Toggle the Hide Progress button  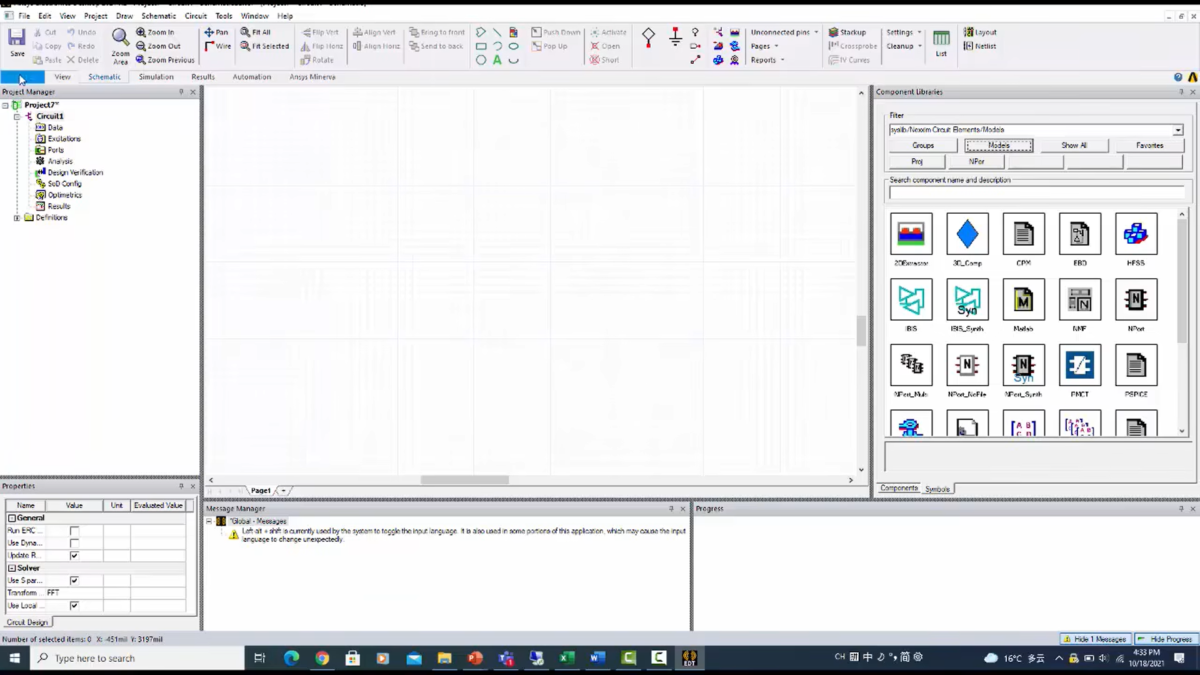click(1165, 639)
